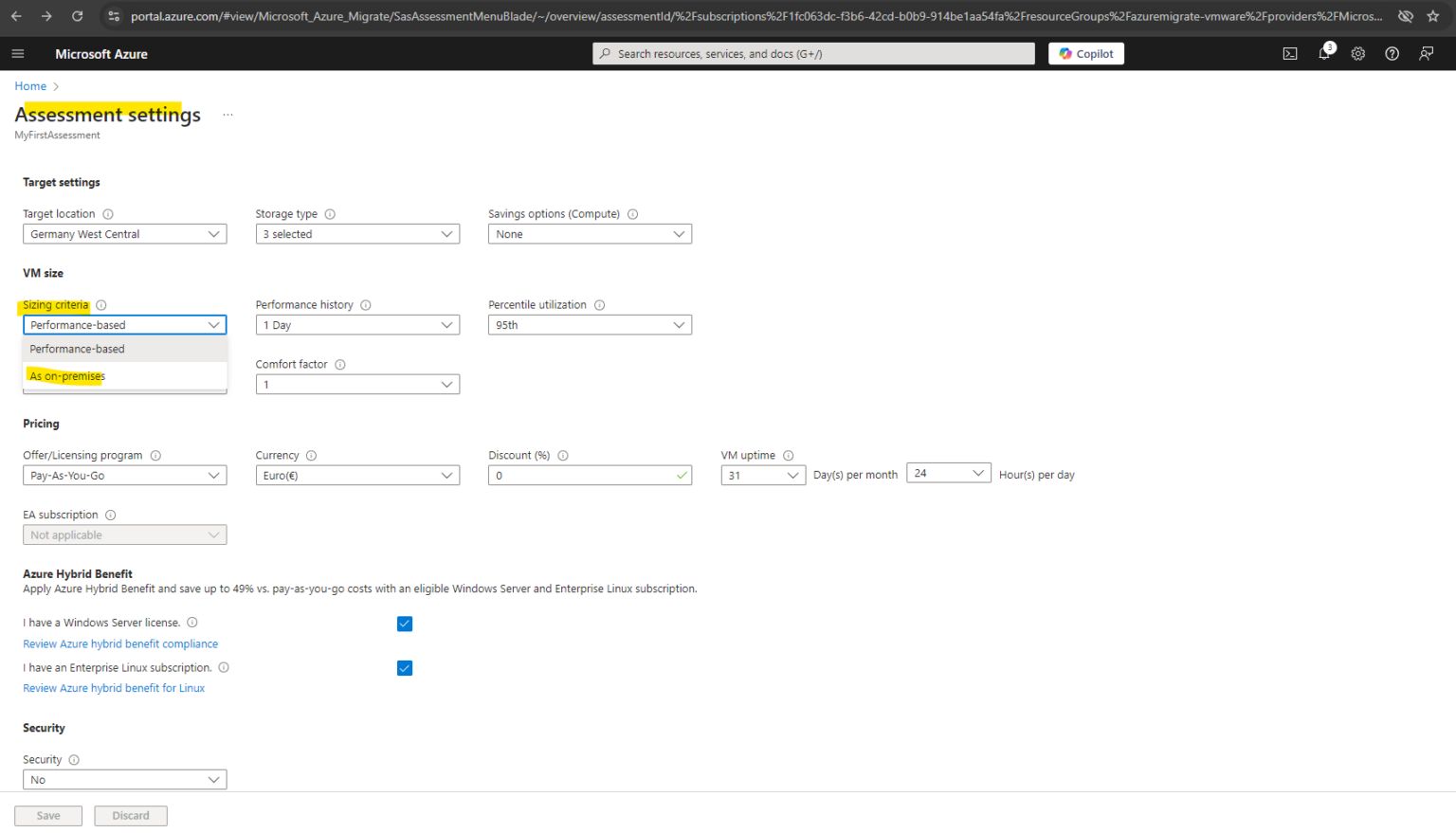Select the "As on-premises" sizing option
Screen dimensions: 1456x833
click(66, 375)
